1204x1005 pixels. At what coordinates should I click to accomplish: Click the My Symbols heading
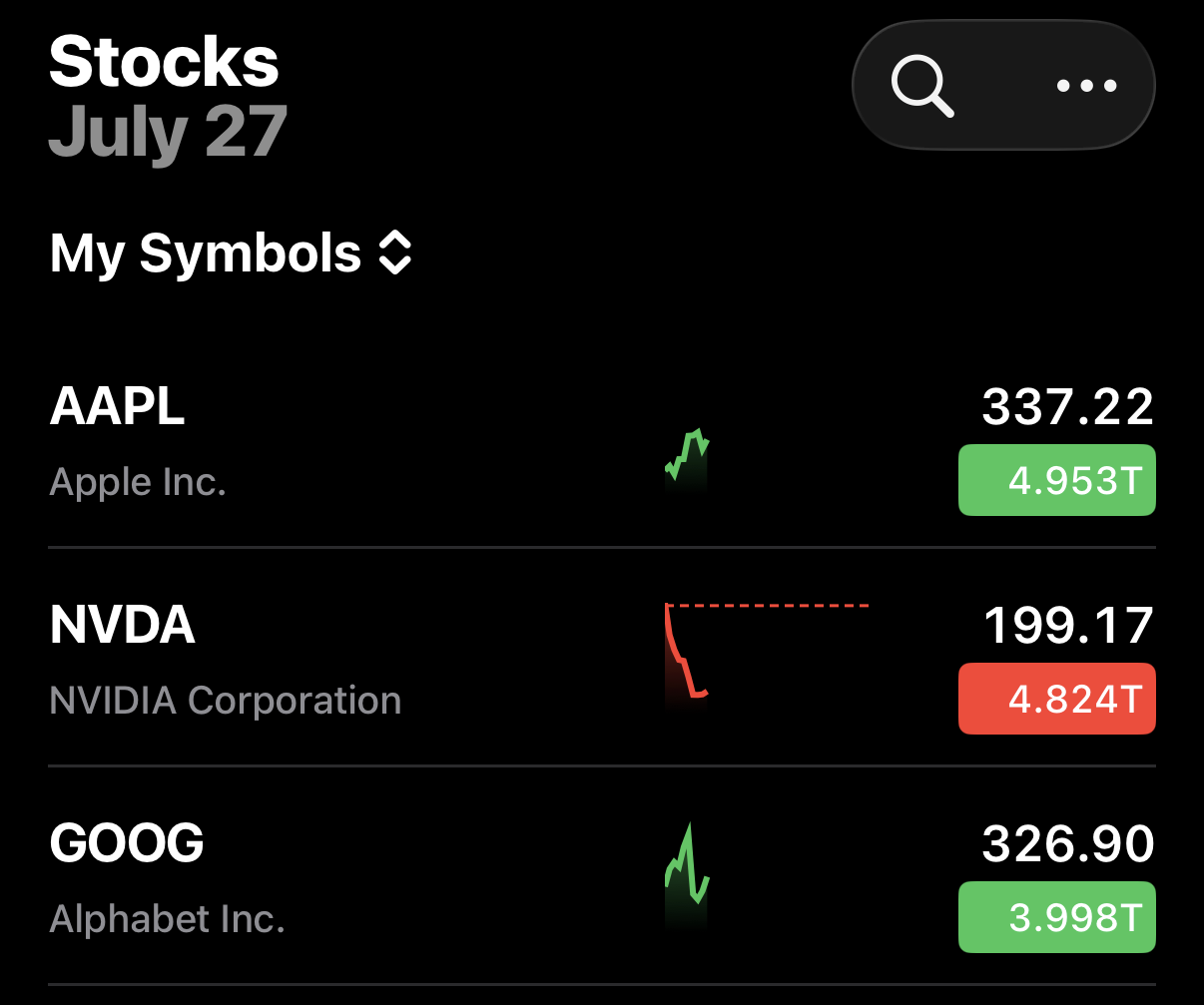coord(206,253)
